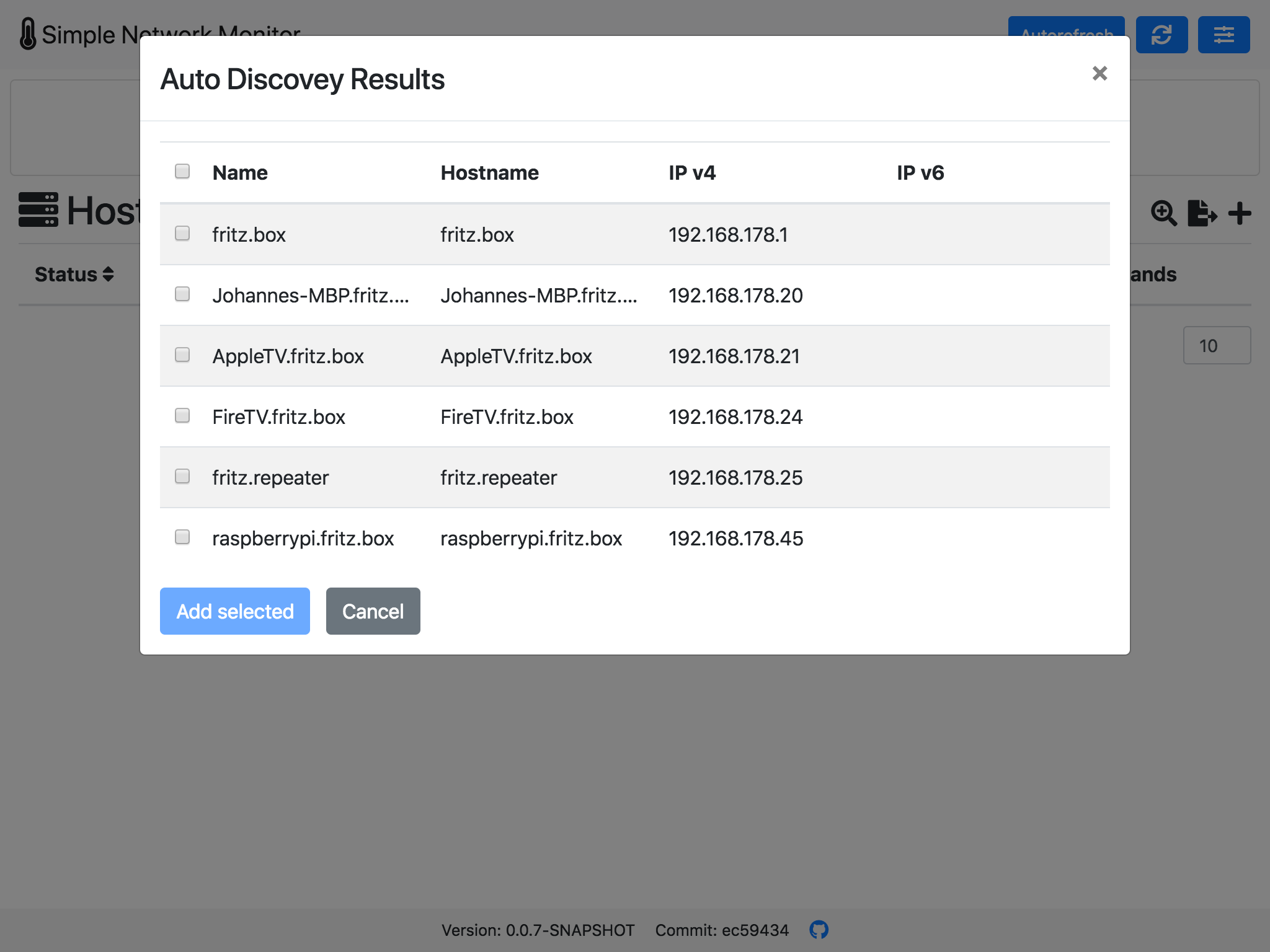This screenshot has height=952, width=1270.
Task: Click the Add selected button
Action: click(234, 610)
